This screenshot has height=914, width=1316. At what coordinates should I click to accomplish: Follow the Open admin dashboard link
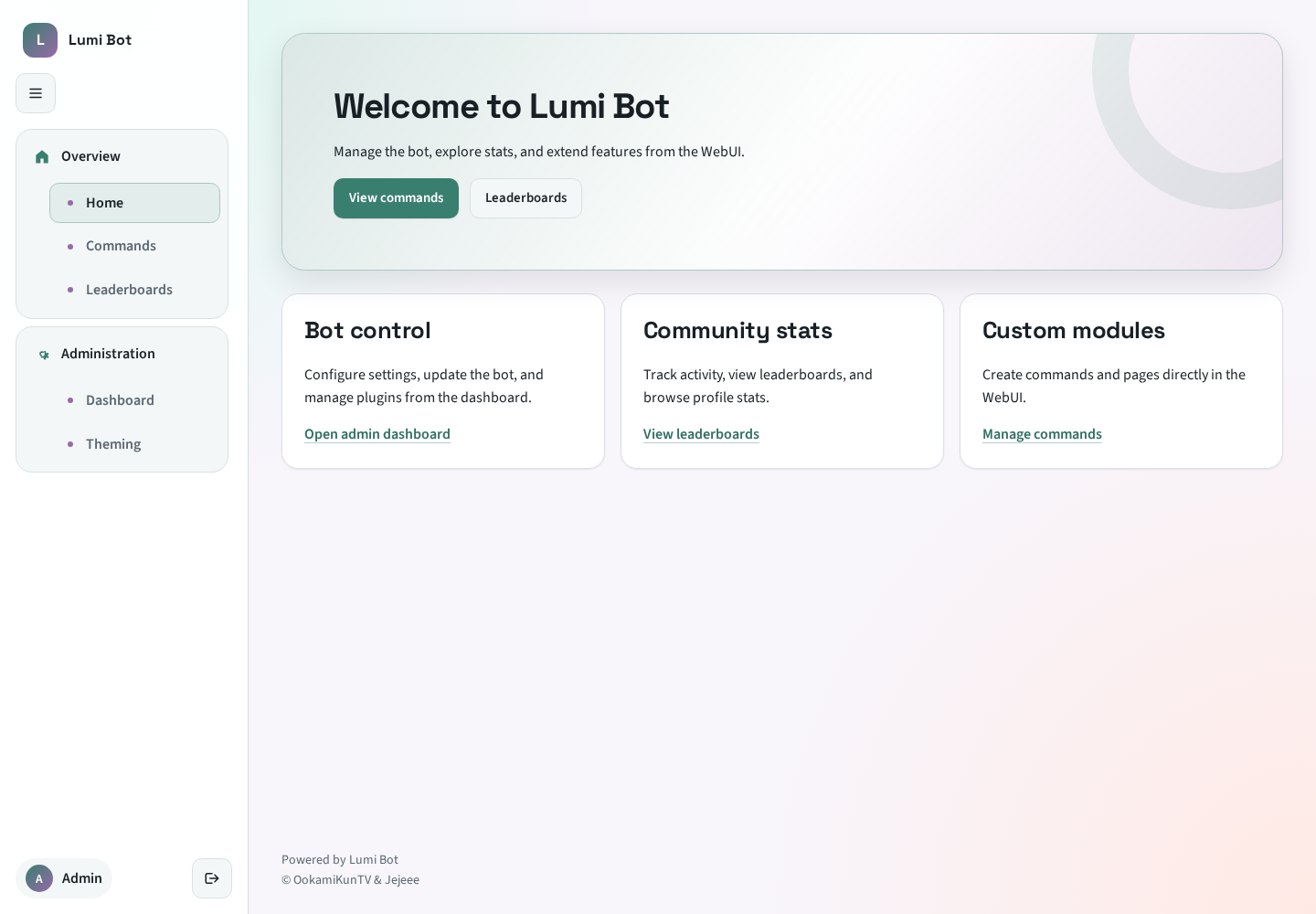pyautogui.click(x=377, y=434)
